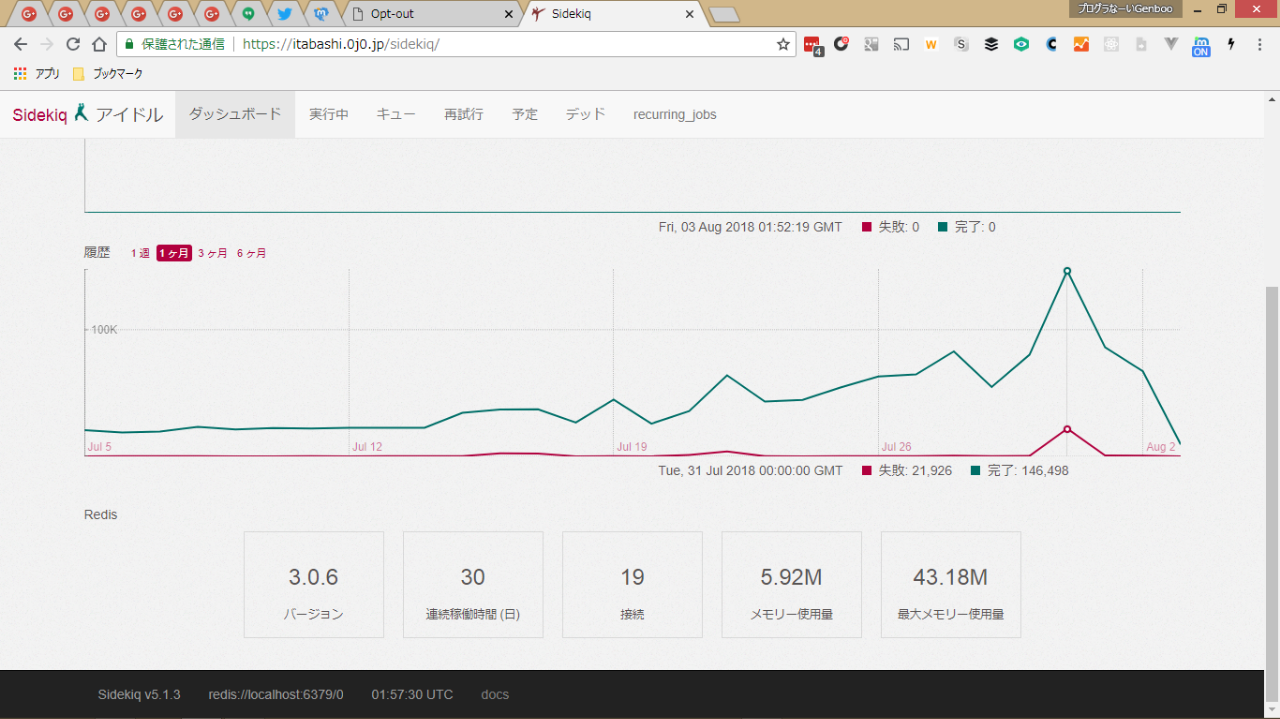This screenshot has height=719, width=1280.
Task: Switch to the Opt-out browser tab
Action: tap(430, 14)
